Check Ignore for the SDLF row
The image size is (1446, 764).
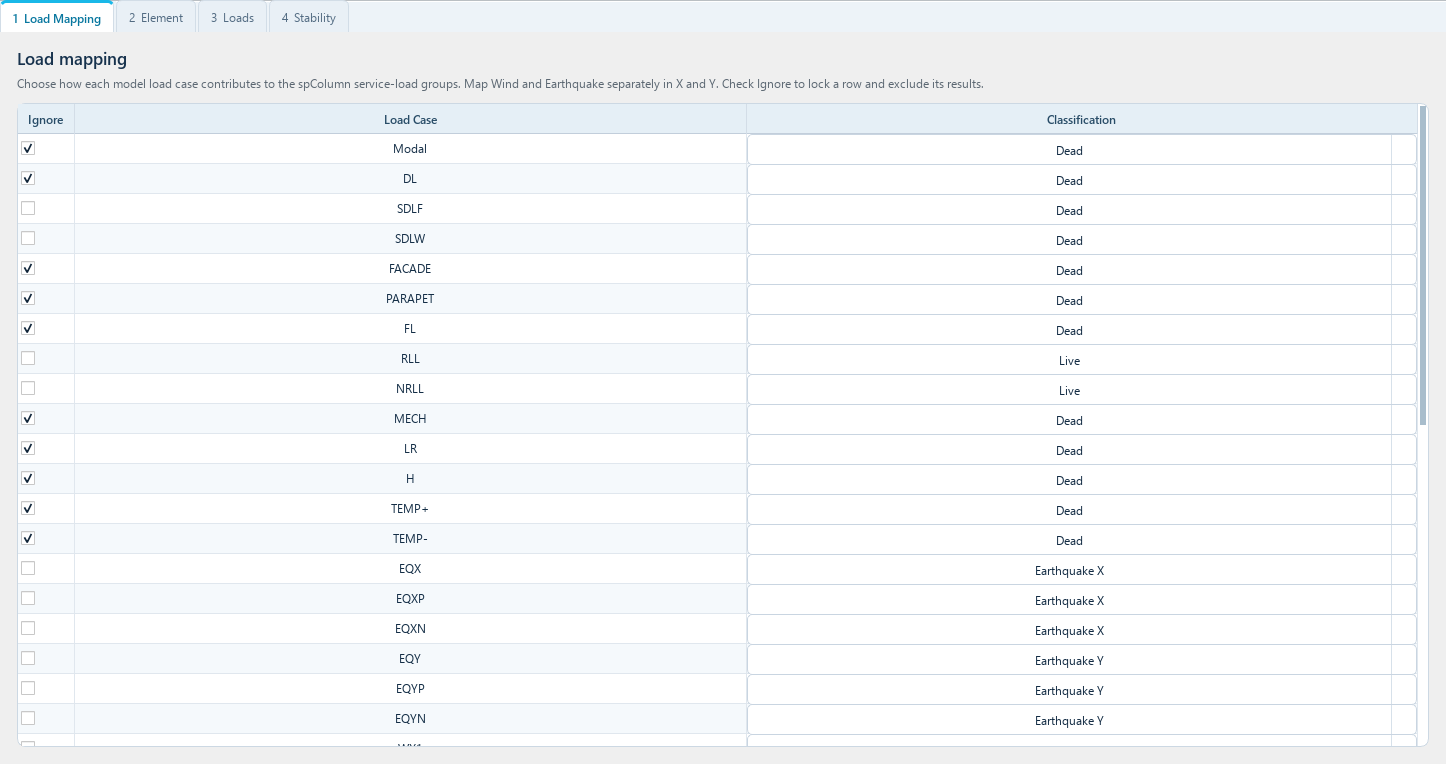28,208
